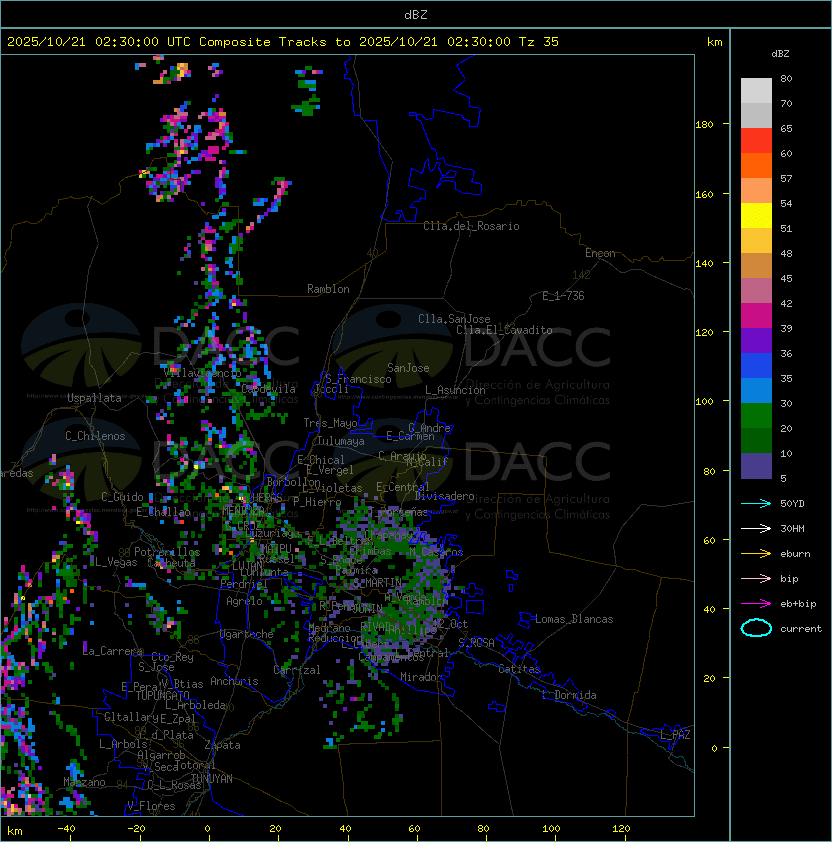Click the 'L_PAZ' map label
The image size is (832, 842).
pyautogui.click(x=675, y=735)
